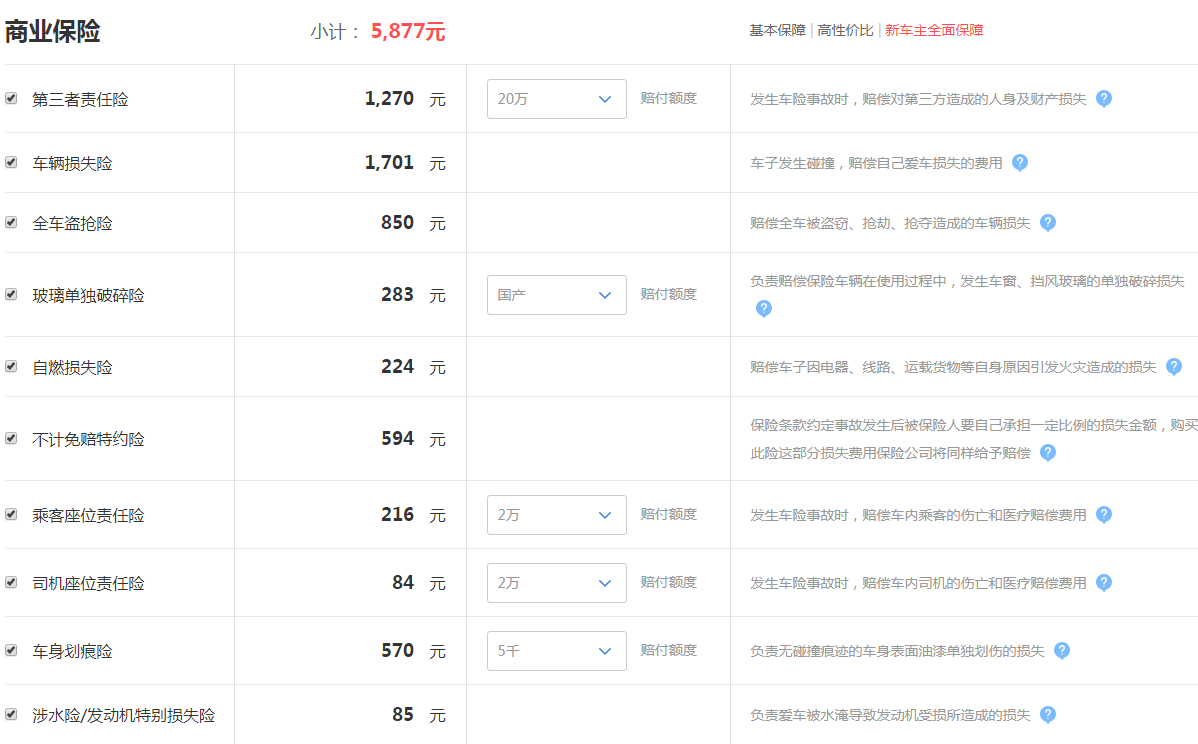
Task: Click the 850 price for 全车盗抢险
Action: (x=397, y=222)
